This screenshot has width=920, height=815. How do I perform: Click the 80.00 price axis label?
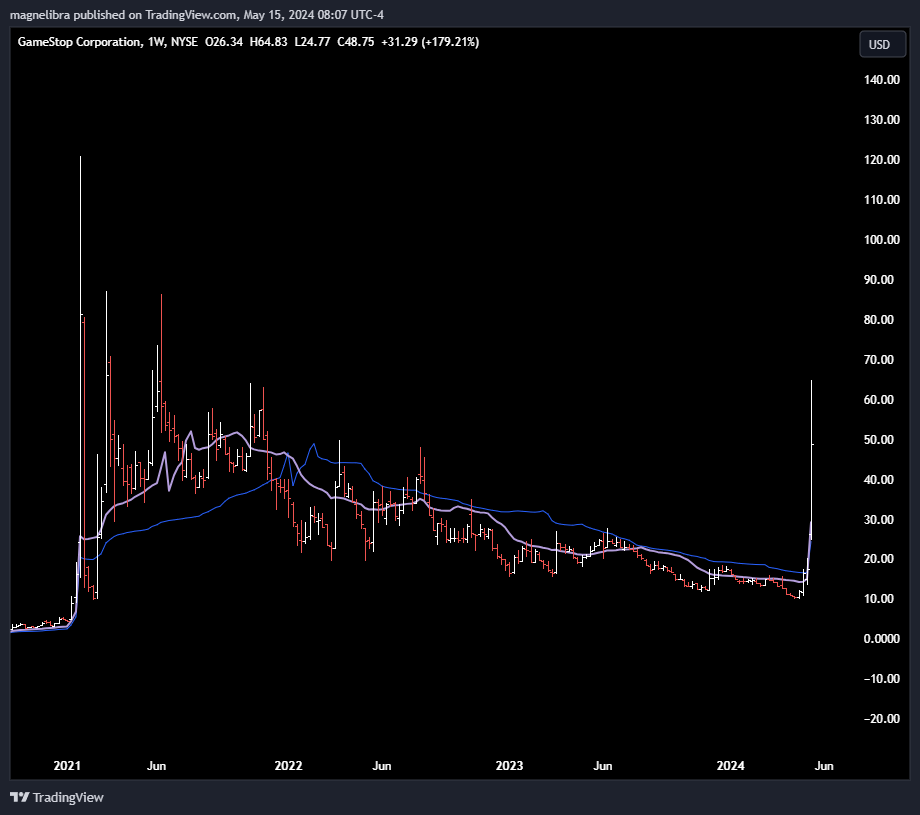pyautogui.click(x=879, y=320)
